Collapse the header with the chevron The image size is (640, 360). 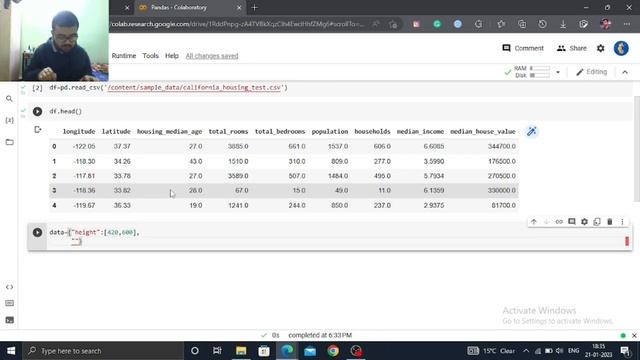625,72
